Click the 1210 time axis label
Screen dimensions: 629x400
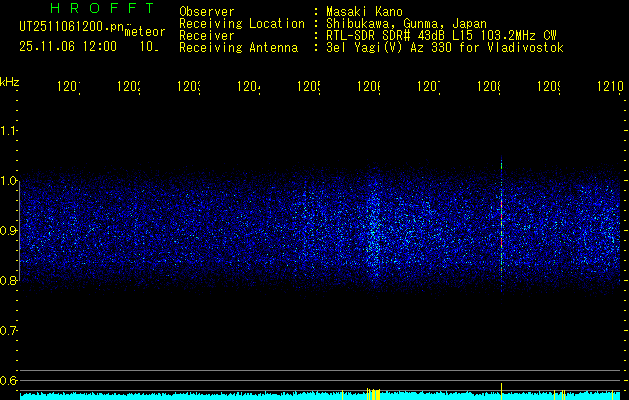(x=611, y=86)
